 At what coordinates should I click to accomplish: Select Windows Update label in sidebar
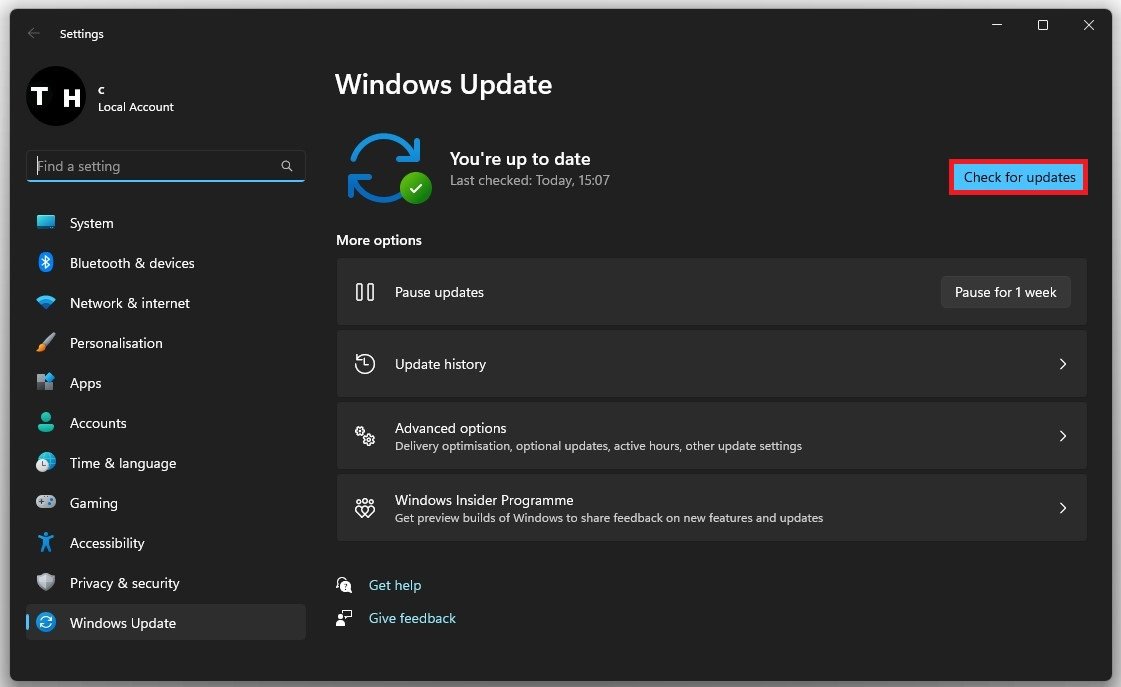(123, 623)
